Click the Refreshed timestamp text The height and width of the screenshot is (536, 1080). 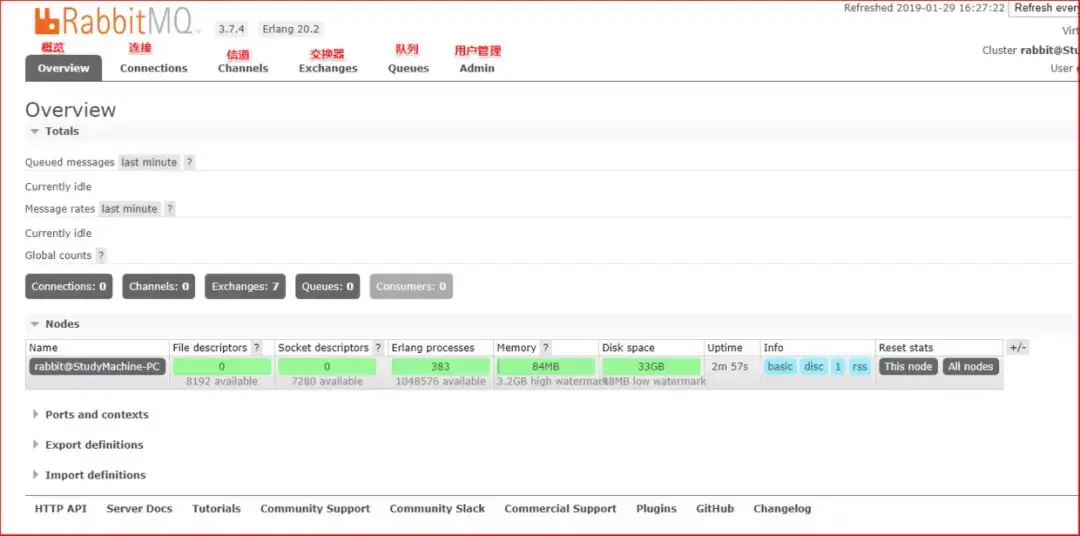(924, 8)
